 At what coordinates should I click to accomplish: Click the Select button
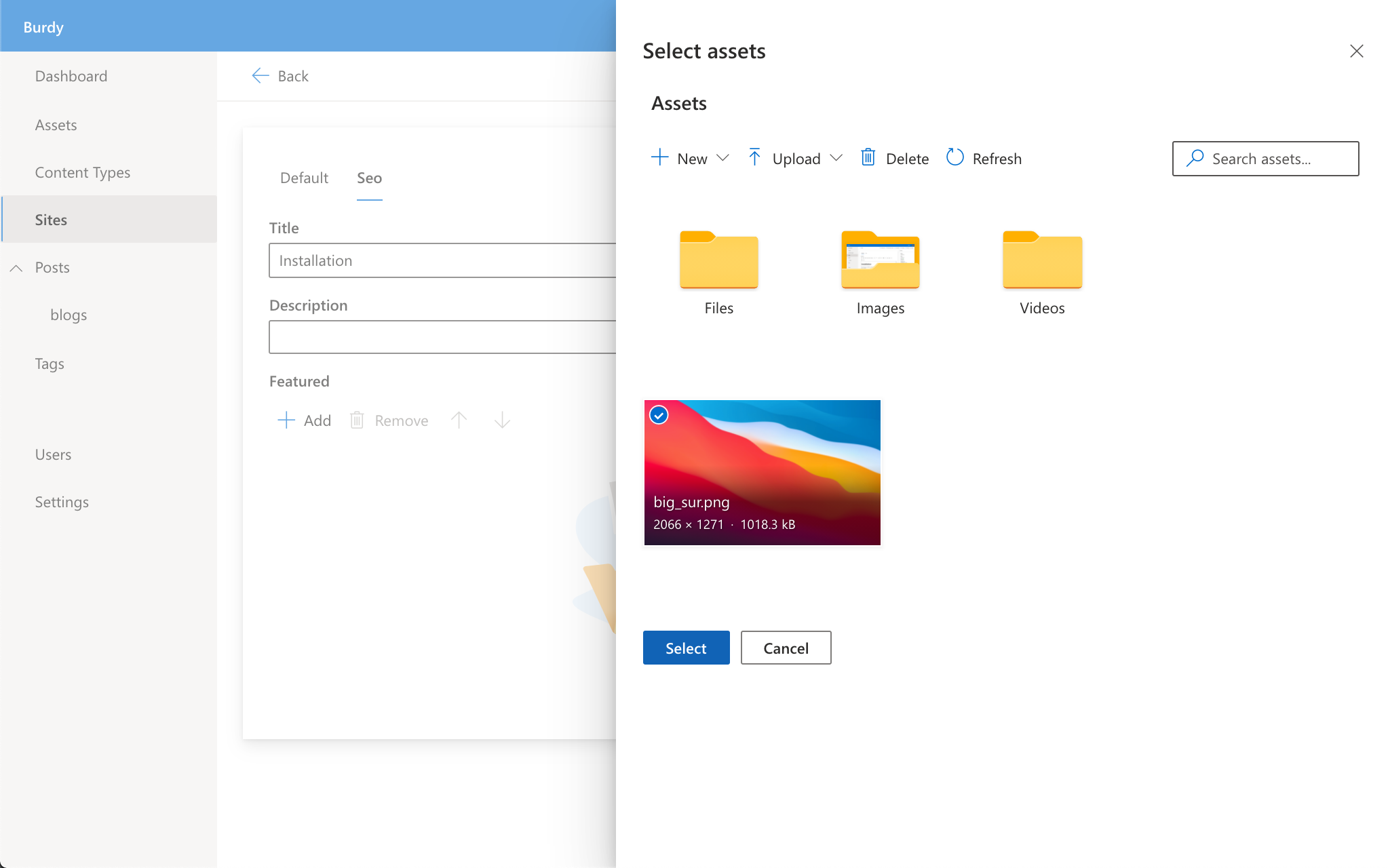(x=686, y=648)
